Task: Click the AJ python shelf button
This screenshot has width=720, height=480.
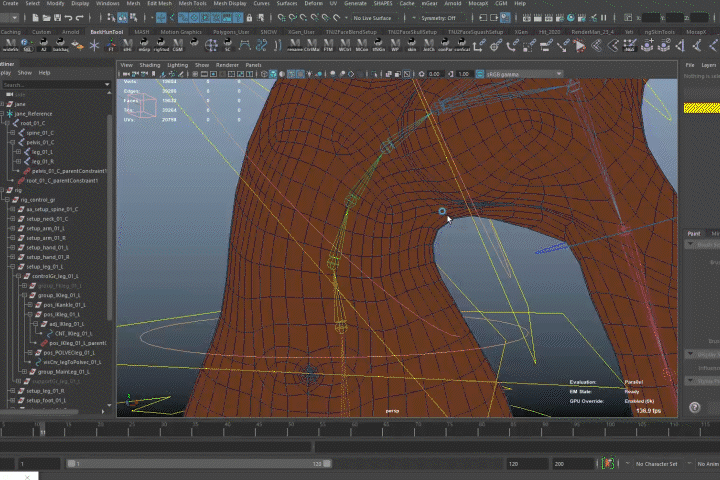Action: click(44, 45)
